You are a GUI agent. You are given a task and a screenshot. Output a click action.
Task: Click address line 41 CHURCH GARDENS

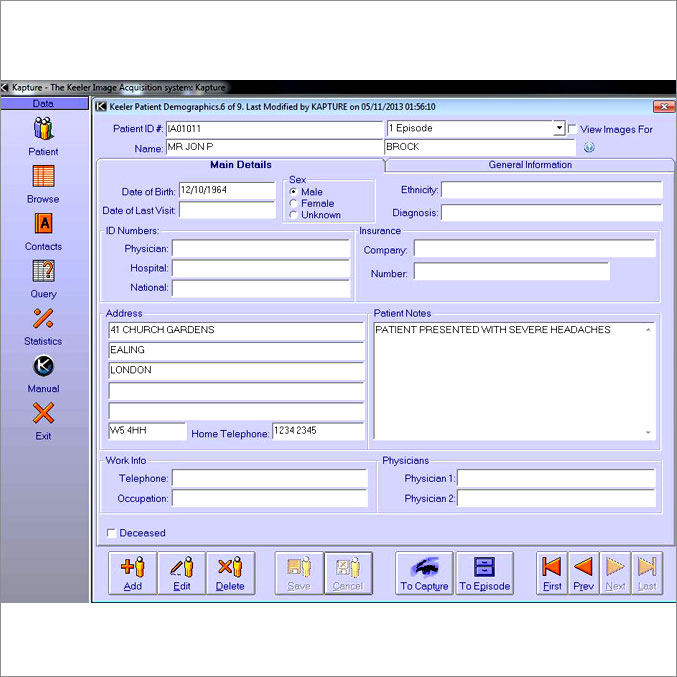click(x=236, y=330)
